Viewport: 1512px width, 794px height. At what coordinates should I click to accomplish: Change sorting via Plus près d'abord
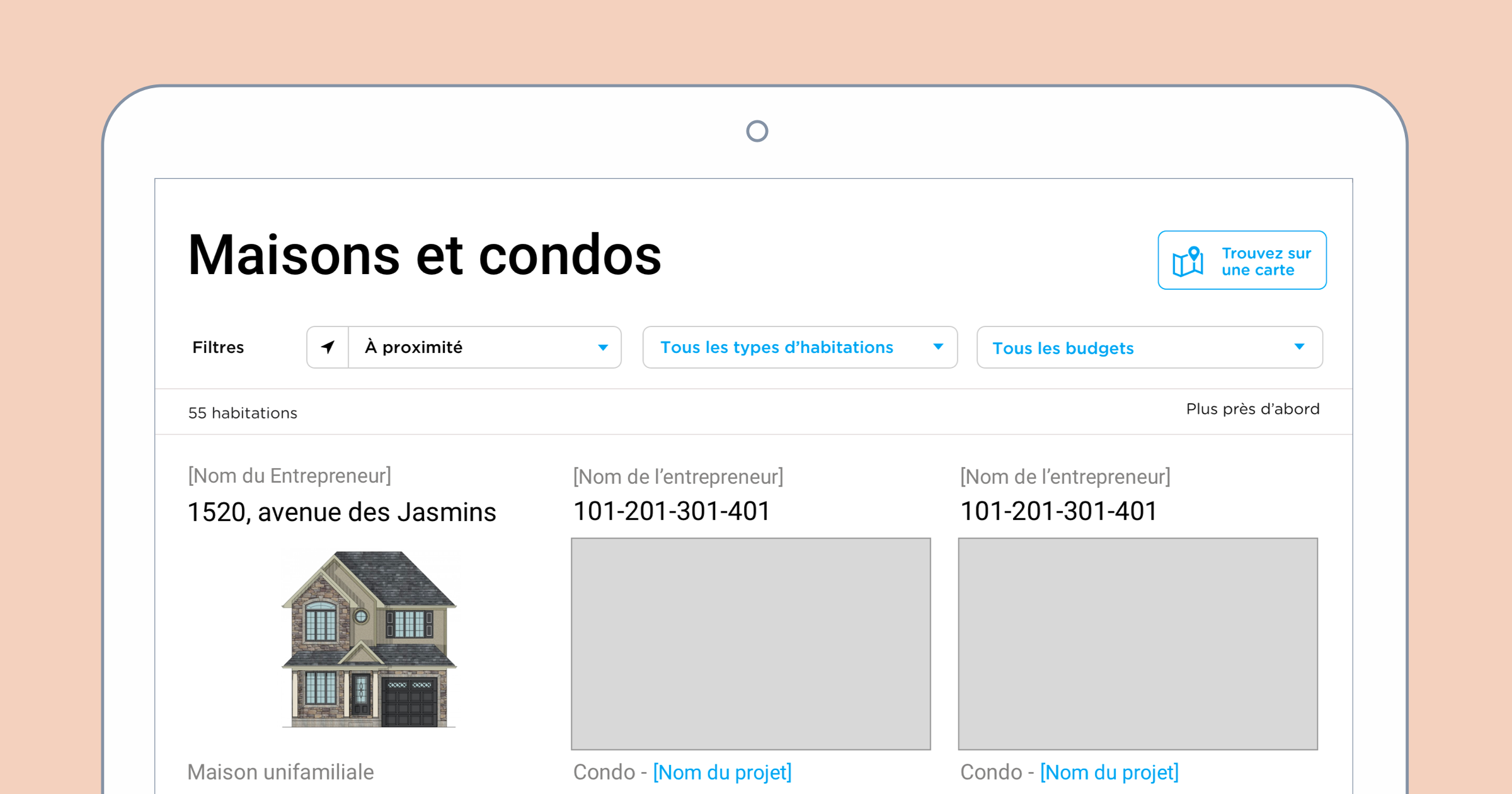[1252, 409]
